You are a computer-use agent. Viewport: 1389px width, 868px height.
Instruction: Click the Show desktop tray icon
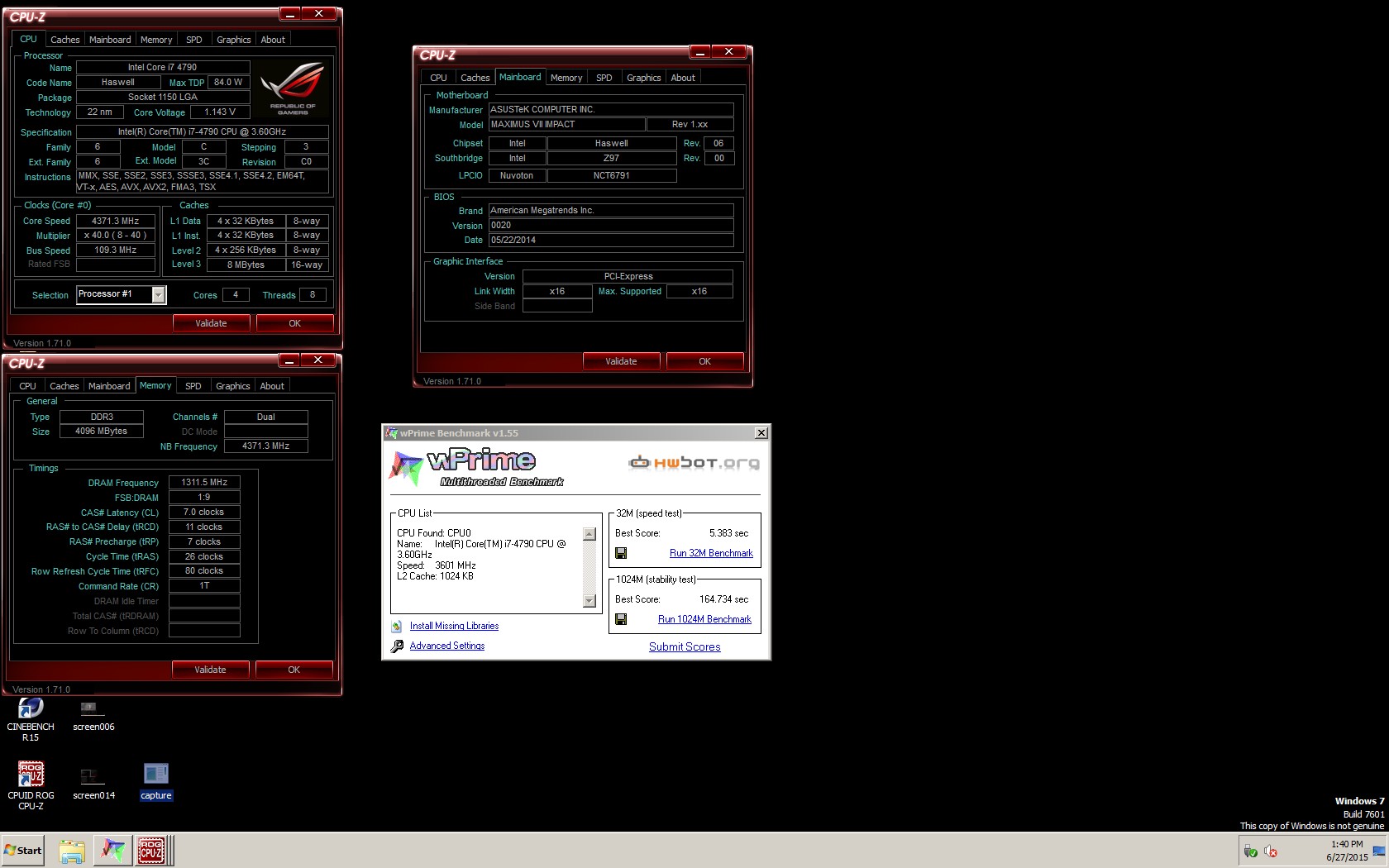[x=1378, y=851]
